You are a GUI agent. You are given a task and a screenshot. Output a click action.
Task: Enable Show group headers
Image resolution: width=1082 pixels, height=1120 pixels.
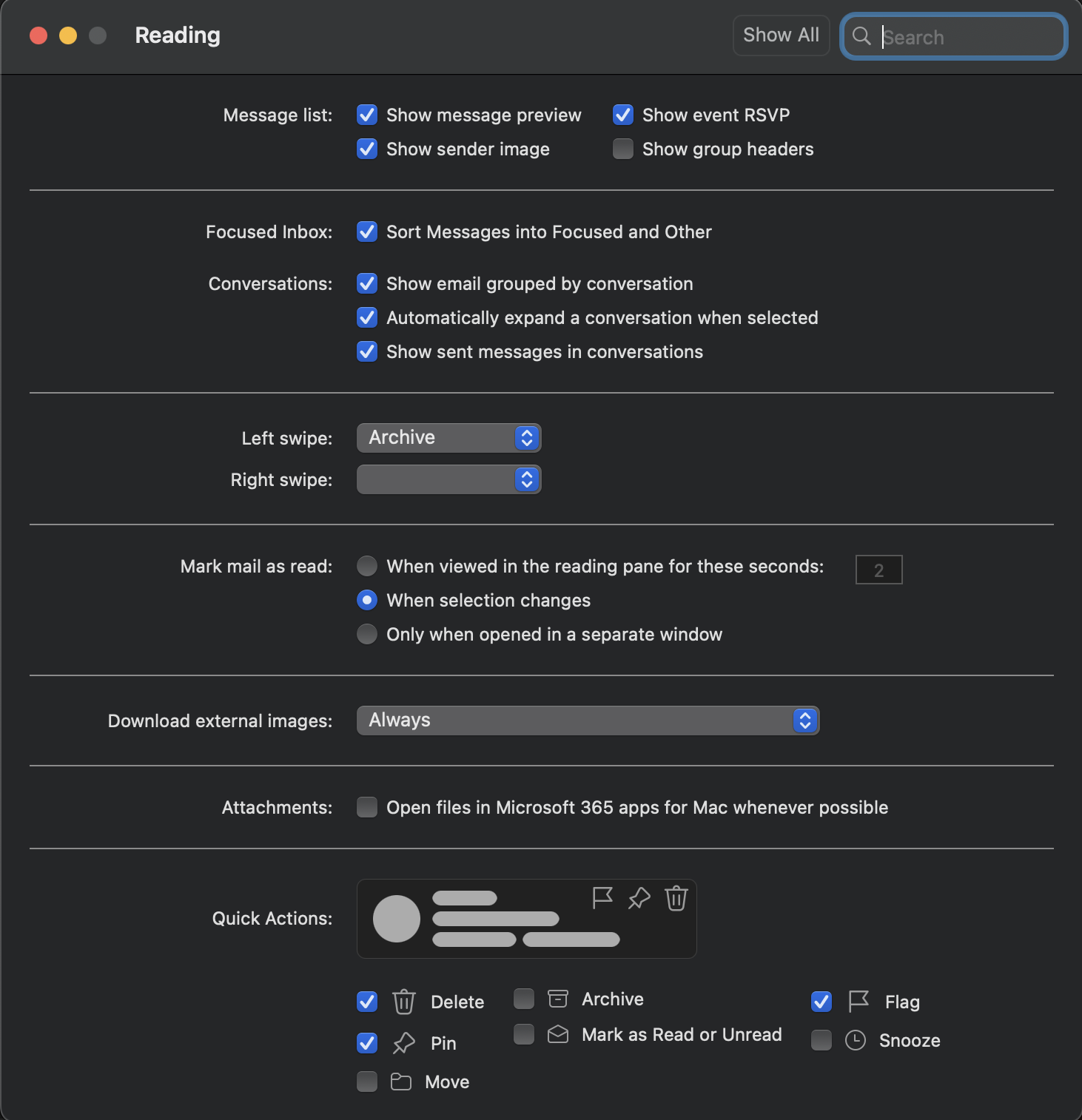coord(622,149)
